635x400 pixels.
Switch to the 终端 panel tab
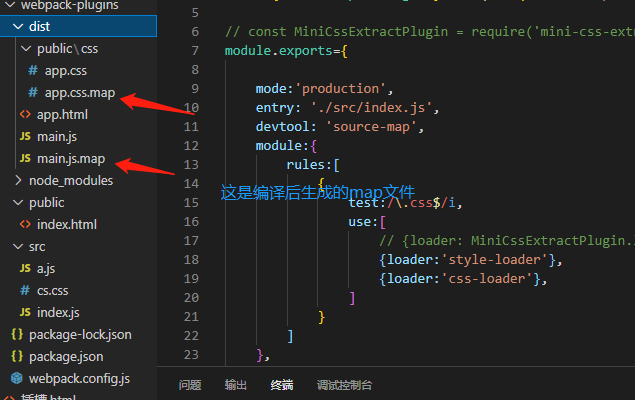281,385
